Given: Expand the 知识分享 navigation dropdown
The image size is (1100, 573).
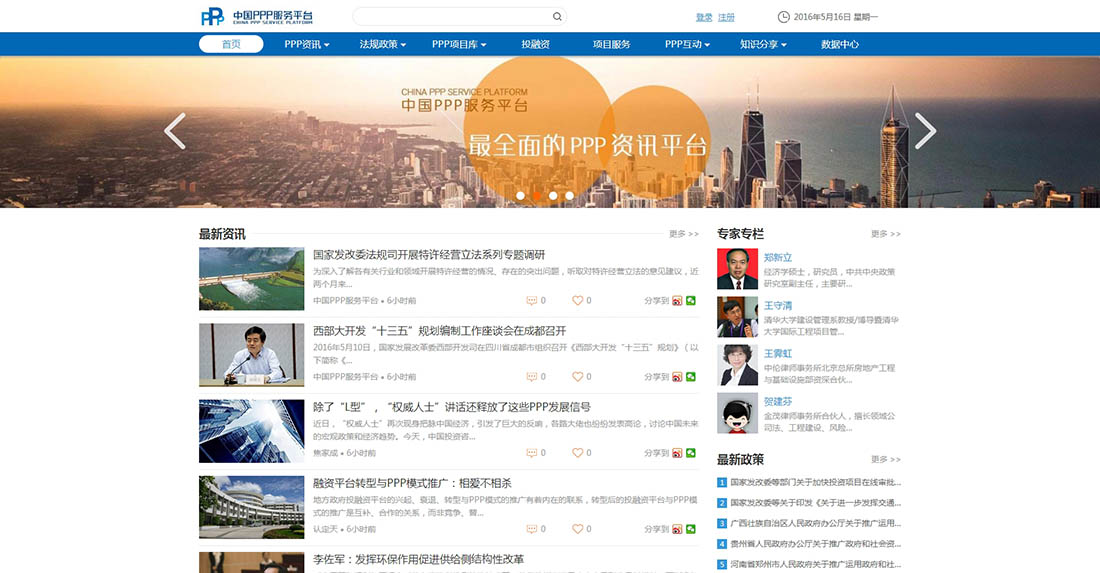Looking at the screenshot, I should pyautogui.click(x=763, y=44).
